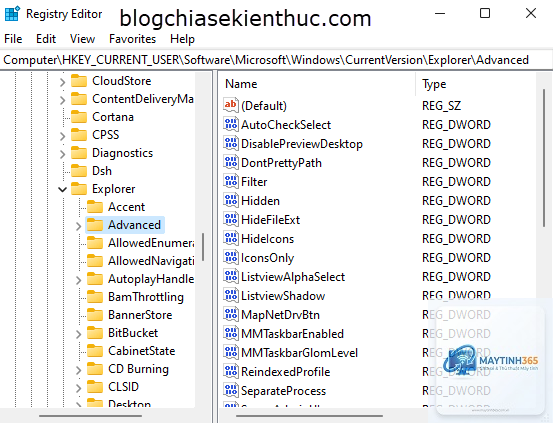
Task: Select the HideFileExt value name
Action: [x=271, y=220]
